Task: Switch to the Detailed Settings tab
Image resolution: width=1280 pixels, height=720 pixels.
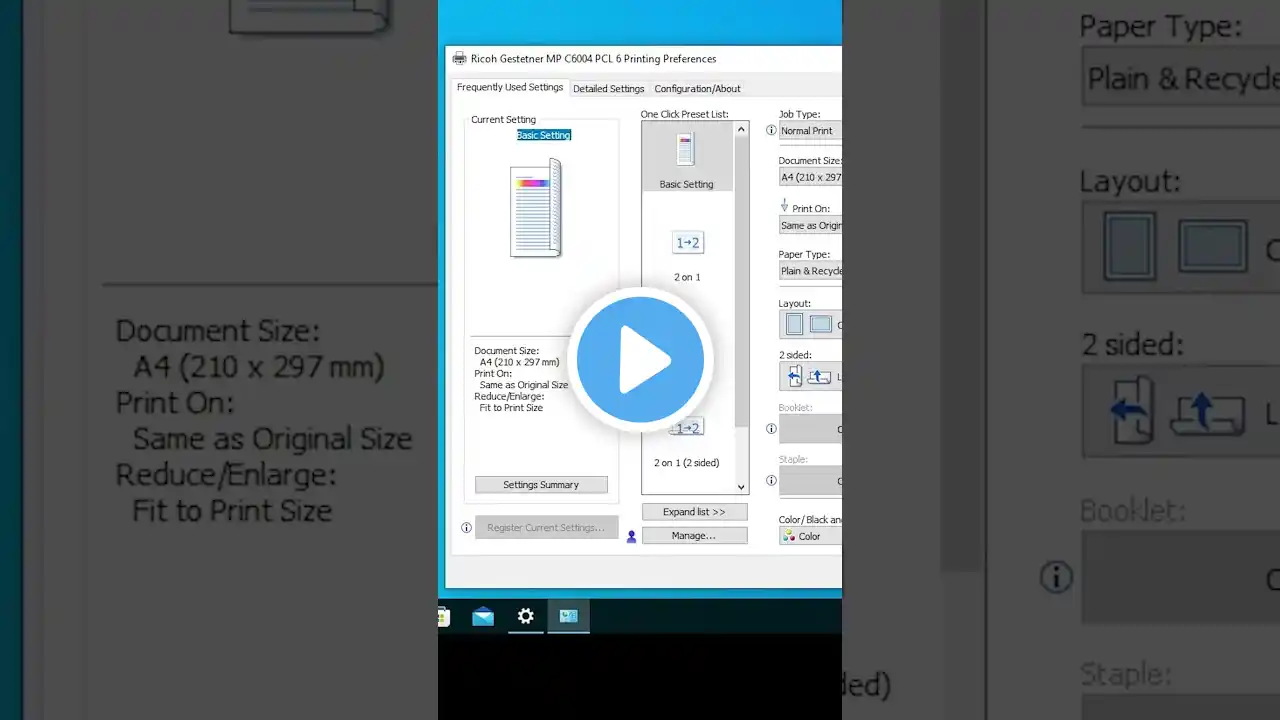Action: click(608, 89)
